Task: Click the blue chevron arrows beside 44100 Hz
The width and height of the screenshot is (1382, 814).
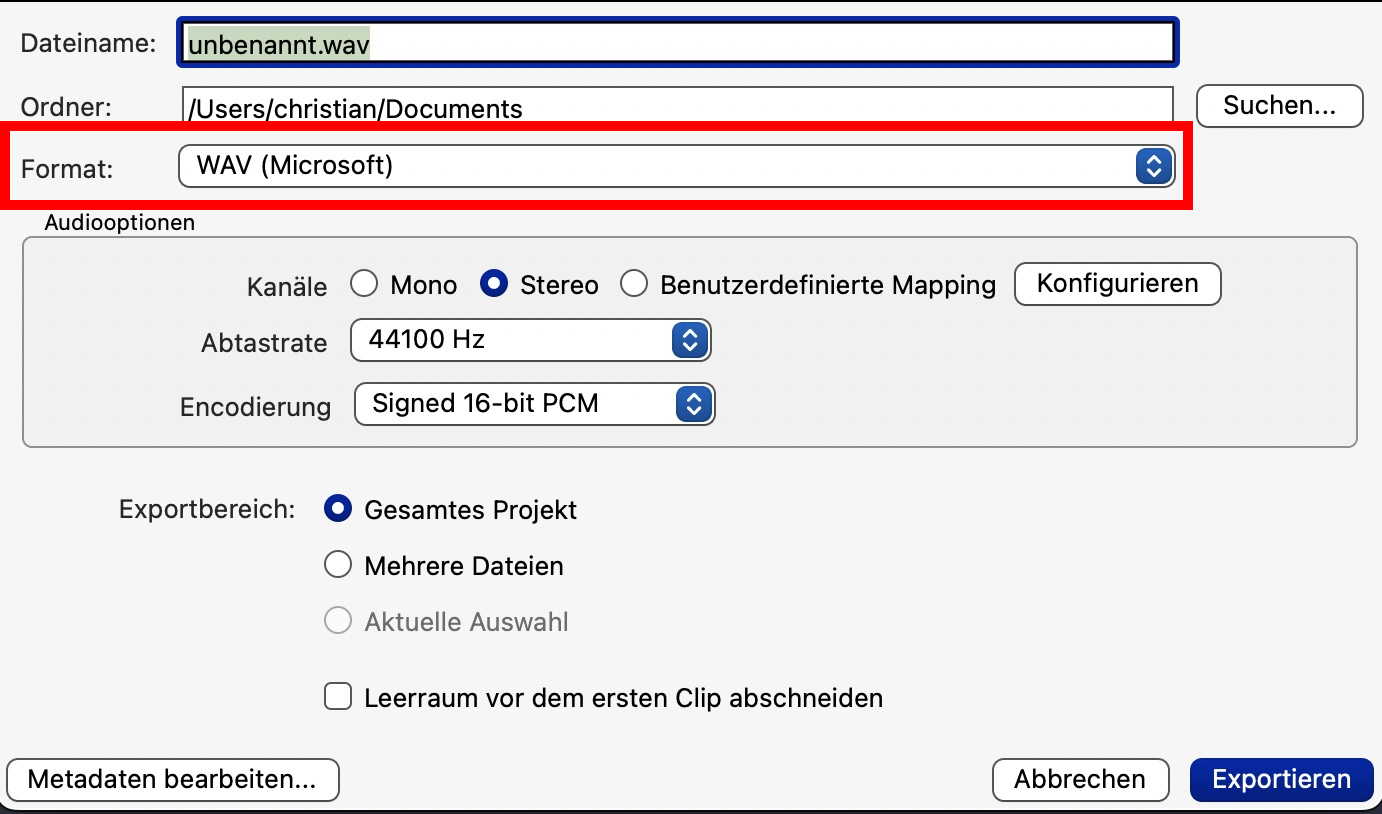Action: coord(689,341)
